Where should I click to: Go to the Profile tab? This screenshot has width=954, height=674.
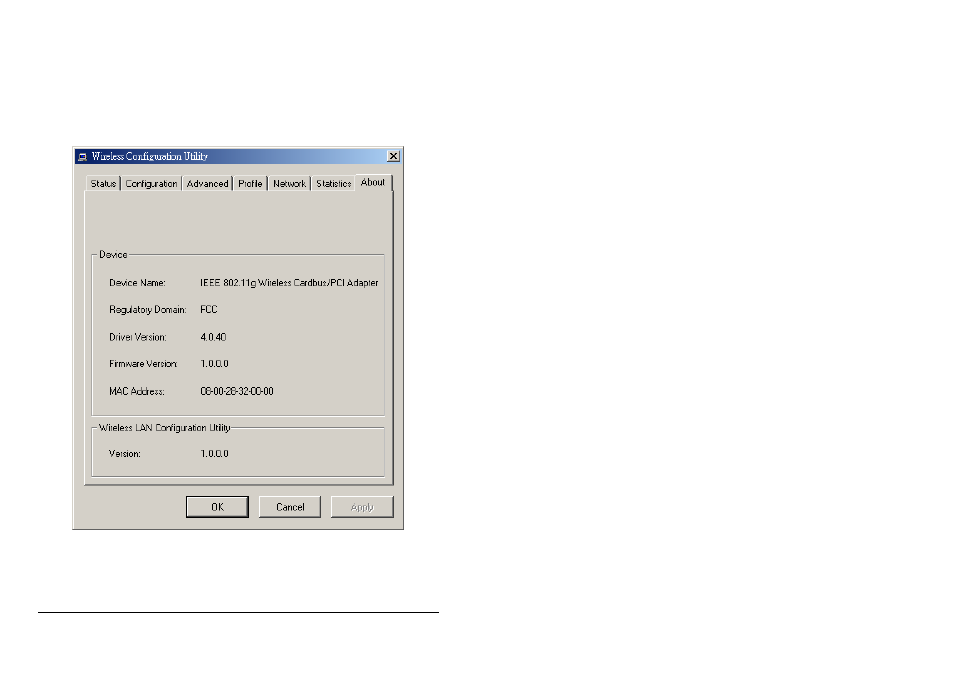250,183
